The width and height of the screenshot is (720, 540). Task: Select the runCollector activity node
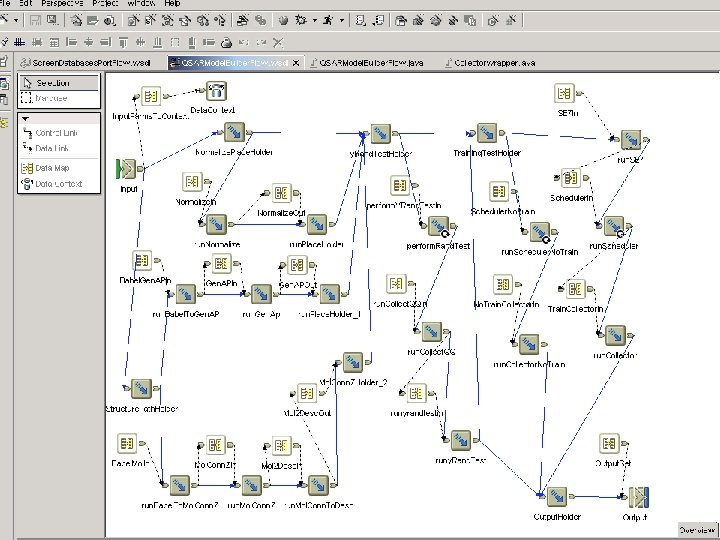[616, 336]
